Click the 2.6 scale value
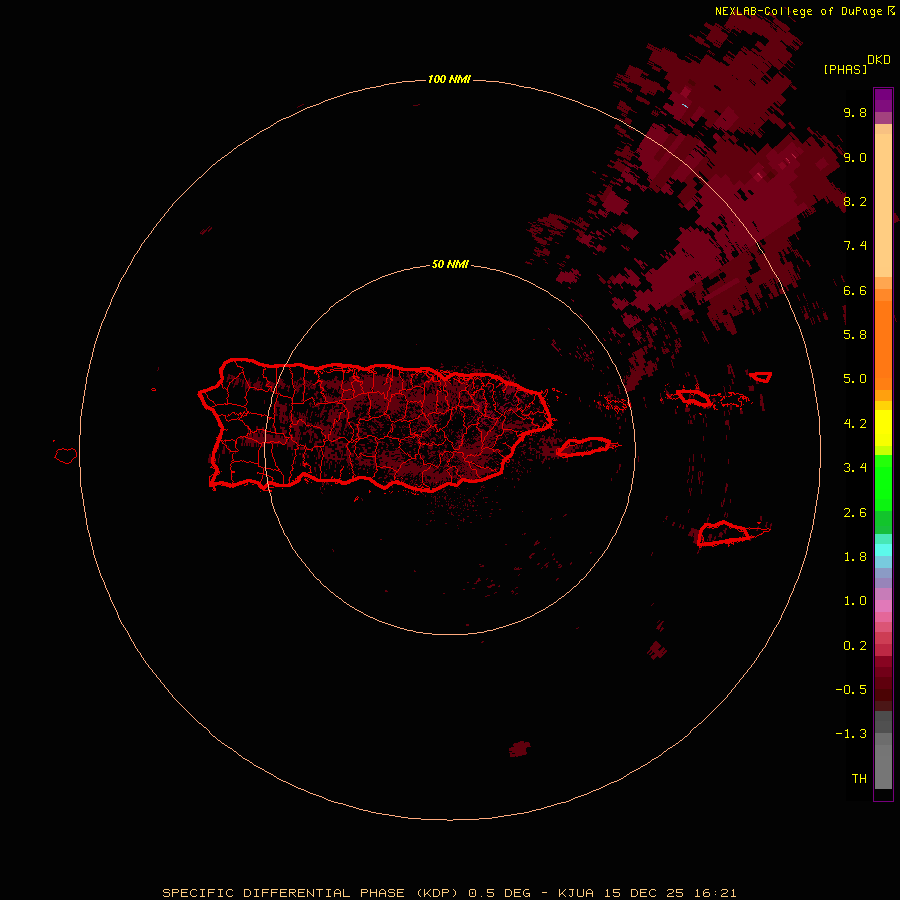This screenshot has height=900, width=900. tap(855, 513)
